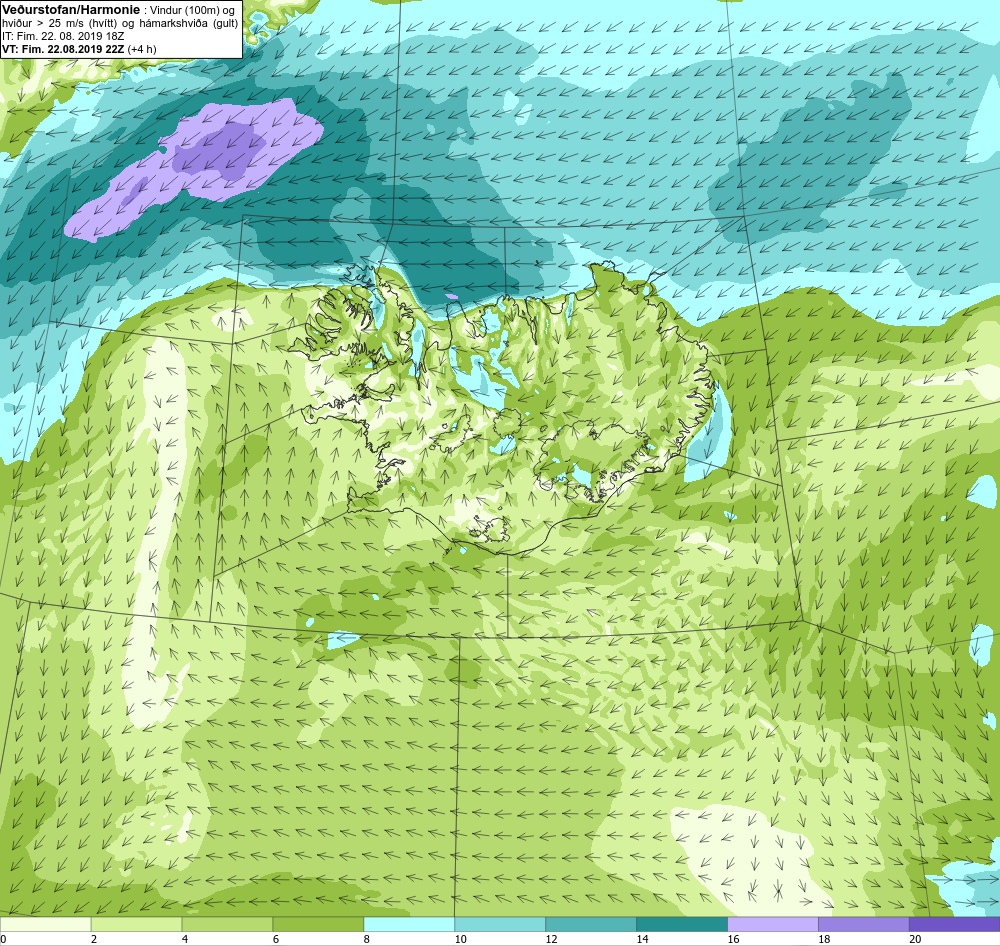
Task: Click the 12-14 m/s teal legend swatch
Action: point(591,924)
